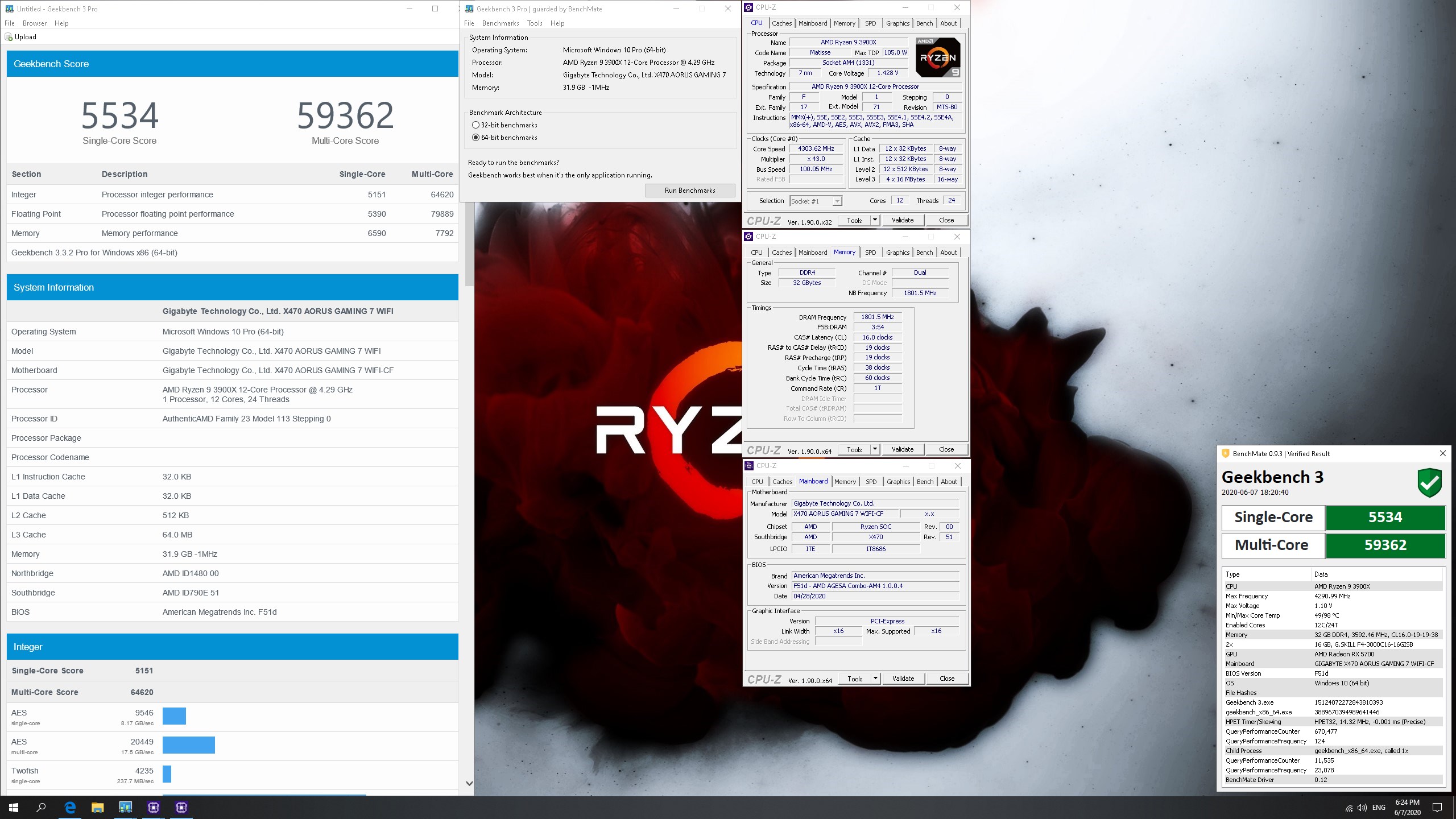The image size is (1456, 819).
Task: Click Close in Memory CPU-Z window
Action: [946, 449]
